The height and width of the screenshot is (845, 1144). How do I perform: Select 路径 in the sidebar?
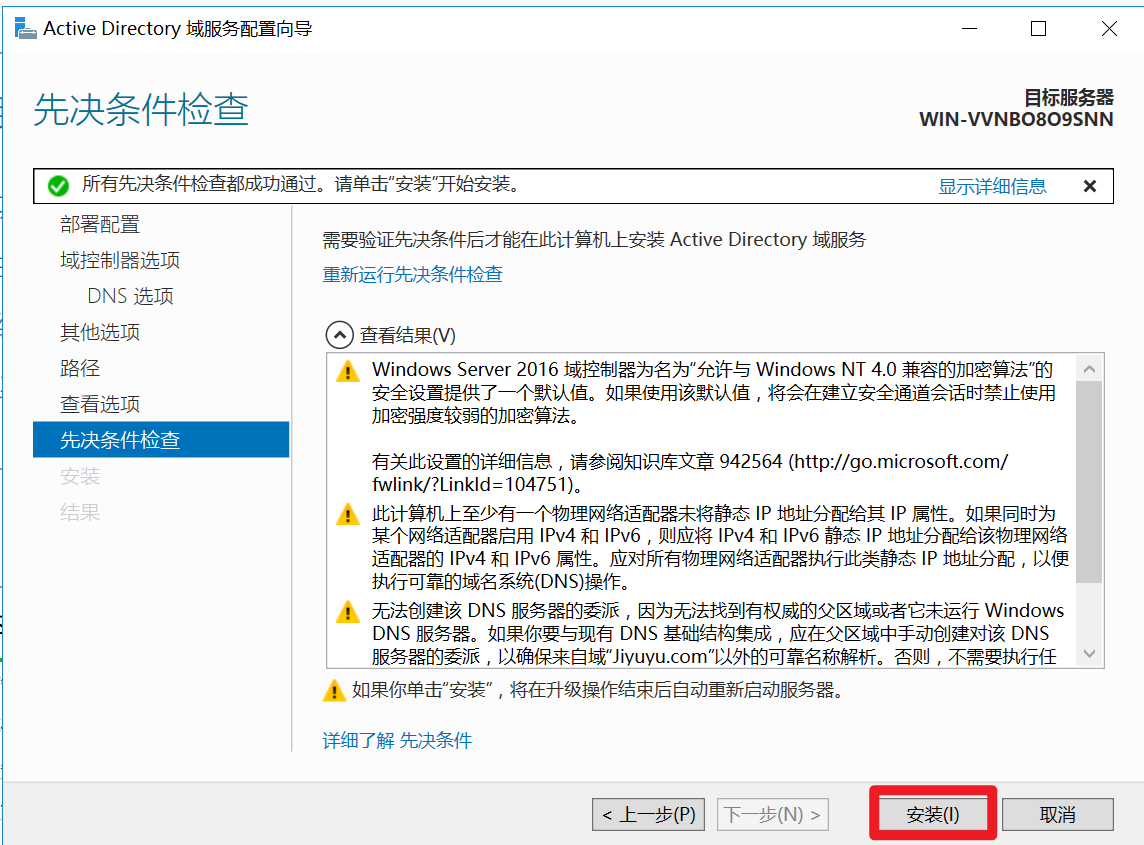pos(80,368)
